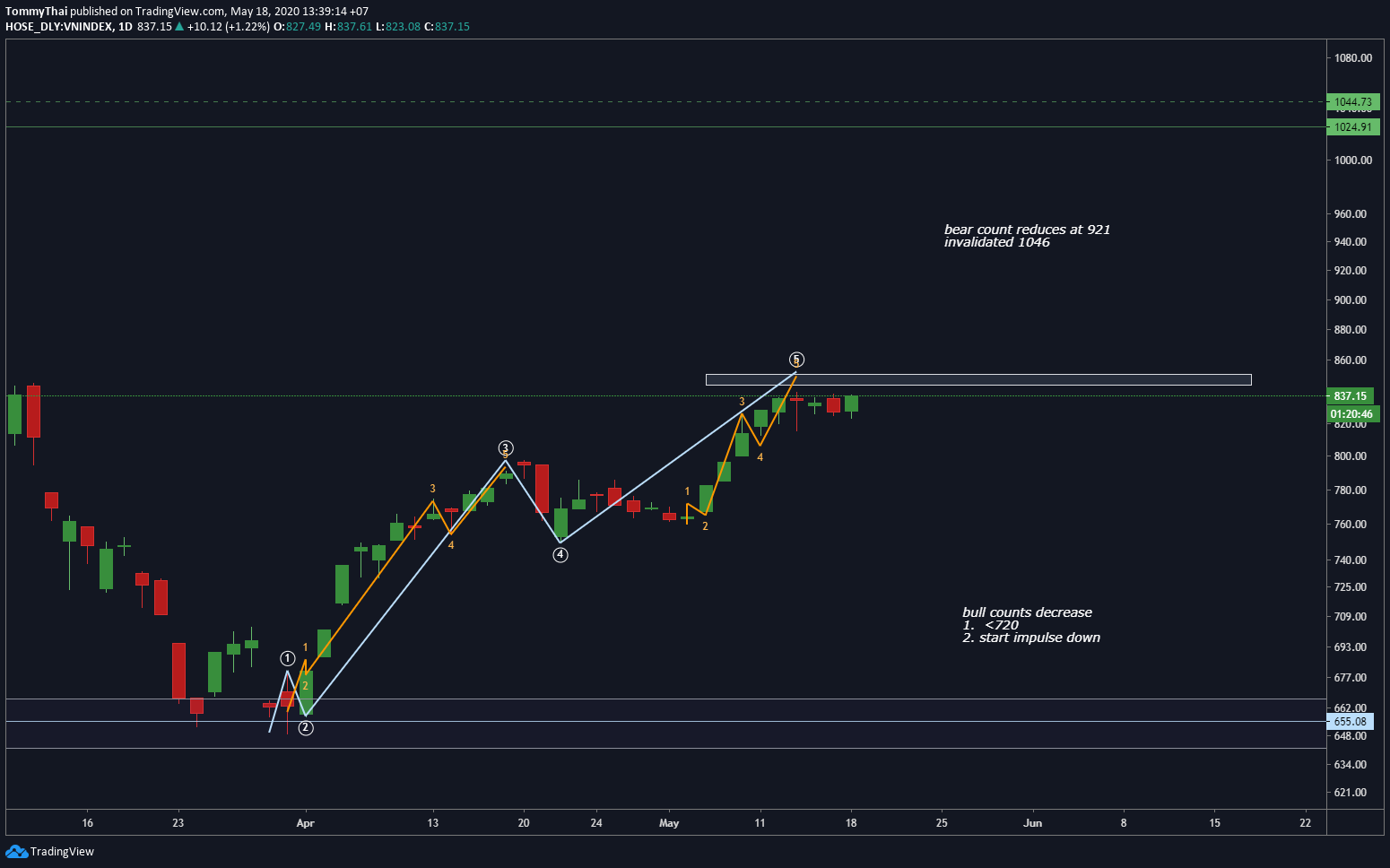Click the 1000.00 price axis value

coord(1353,160)
